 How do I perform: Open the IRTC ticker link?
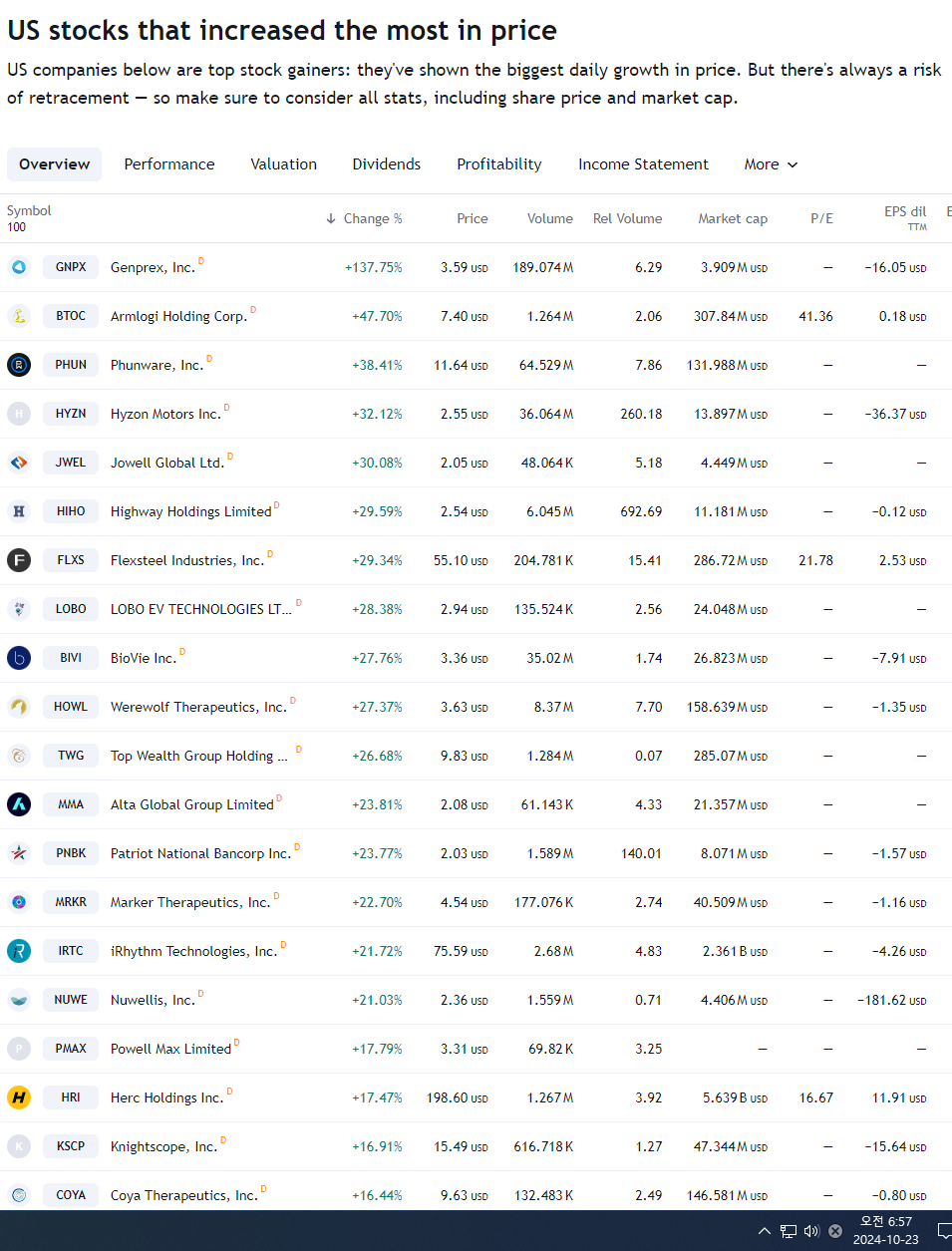71,951
